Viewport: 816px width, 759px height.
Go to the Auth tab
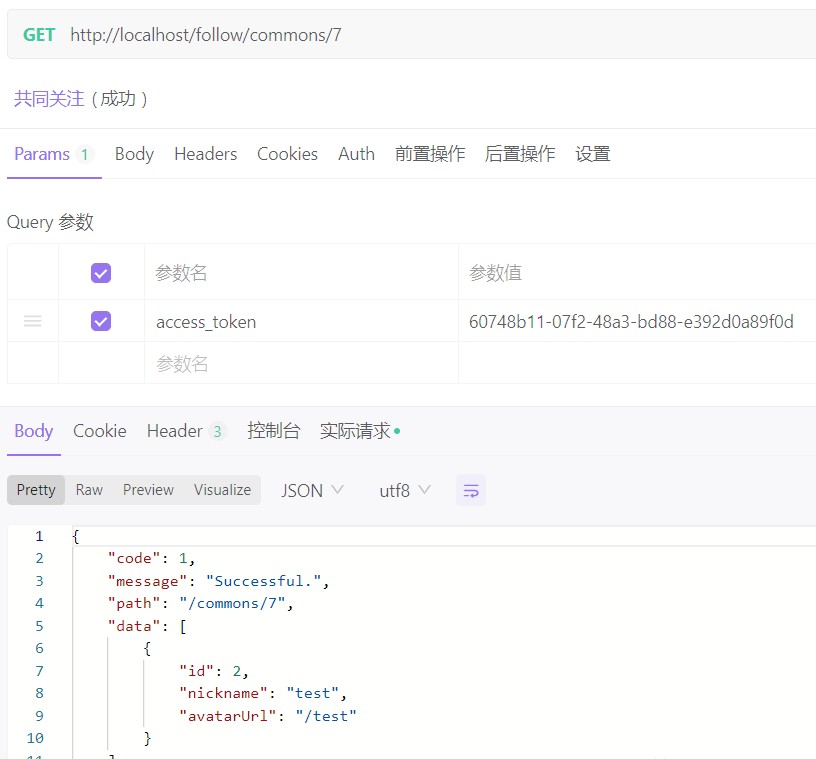click(356, 154)
